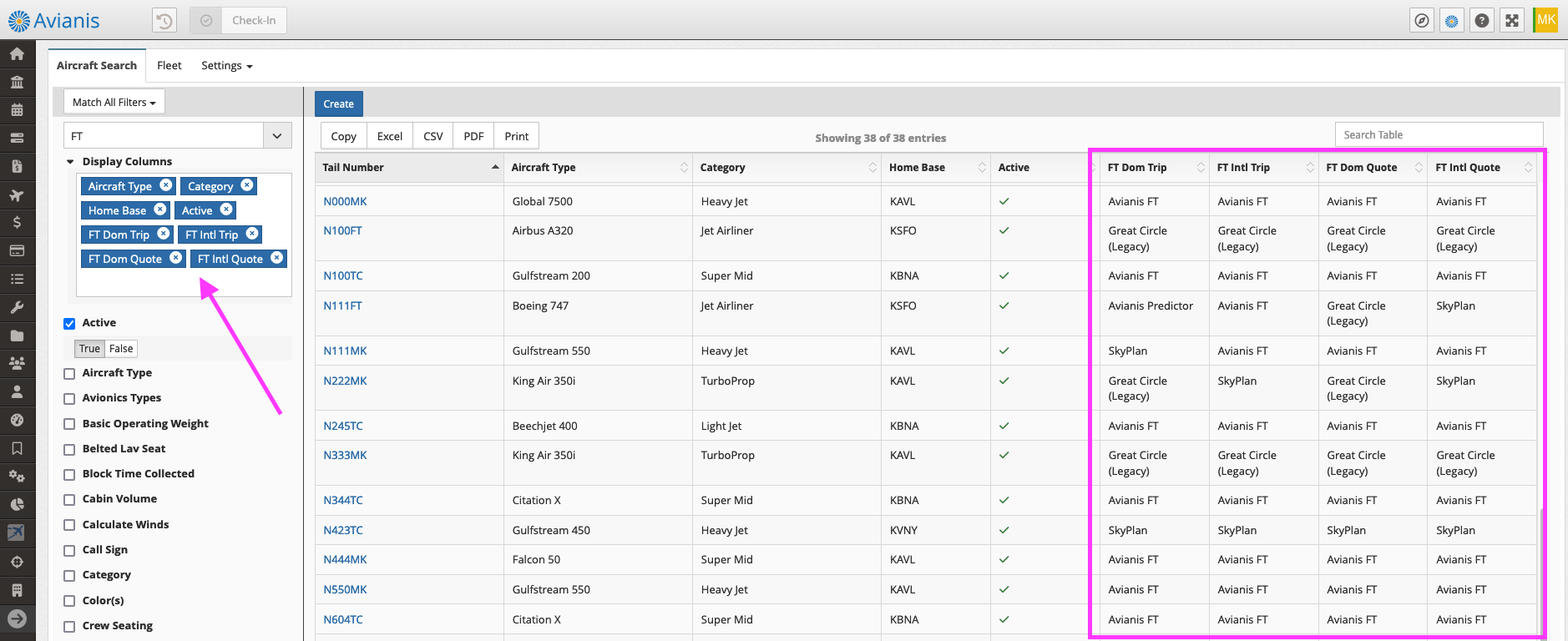Click the blue Create button
This screenshot has height=641, width=1568.
pyautogui.click(x=339, y=103)
